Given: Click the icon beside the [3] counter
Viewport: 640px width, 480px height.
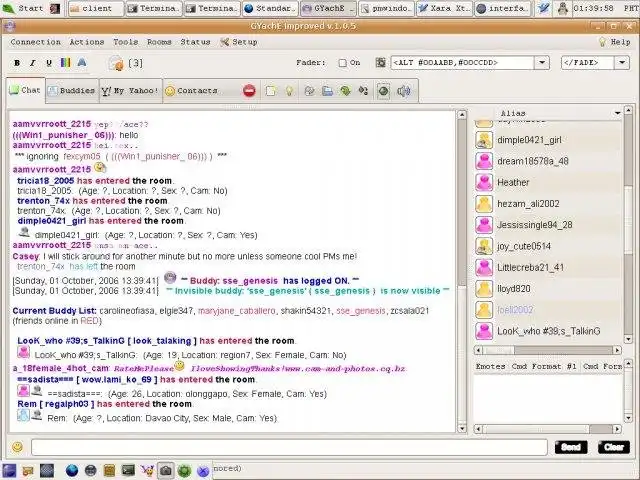Looking at the screenshot, I should point(116,63).
